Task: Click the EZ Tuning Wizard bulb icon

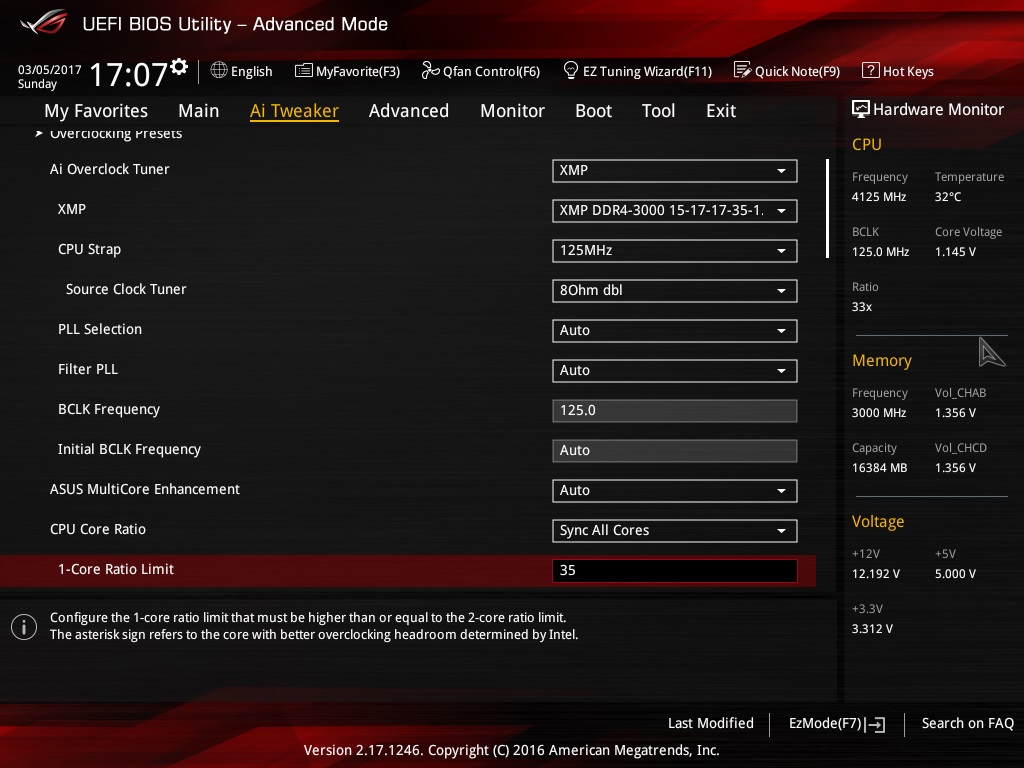Action: click(570, 70)
